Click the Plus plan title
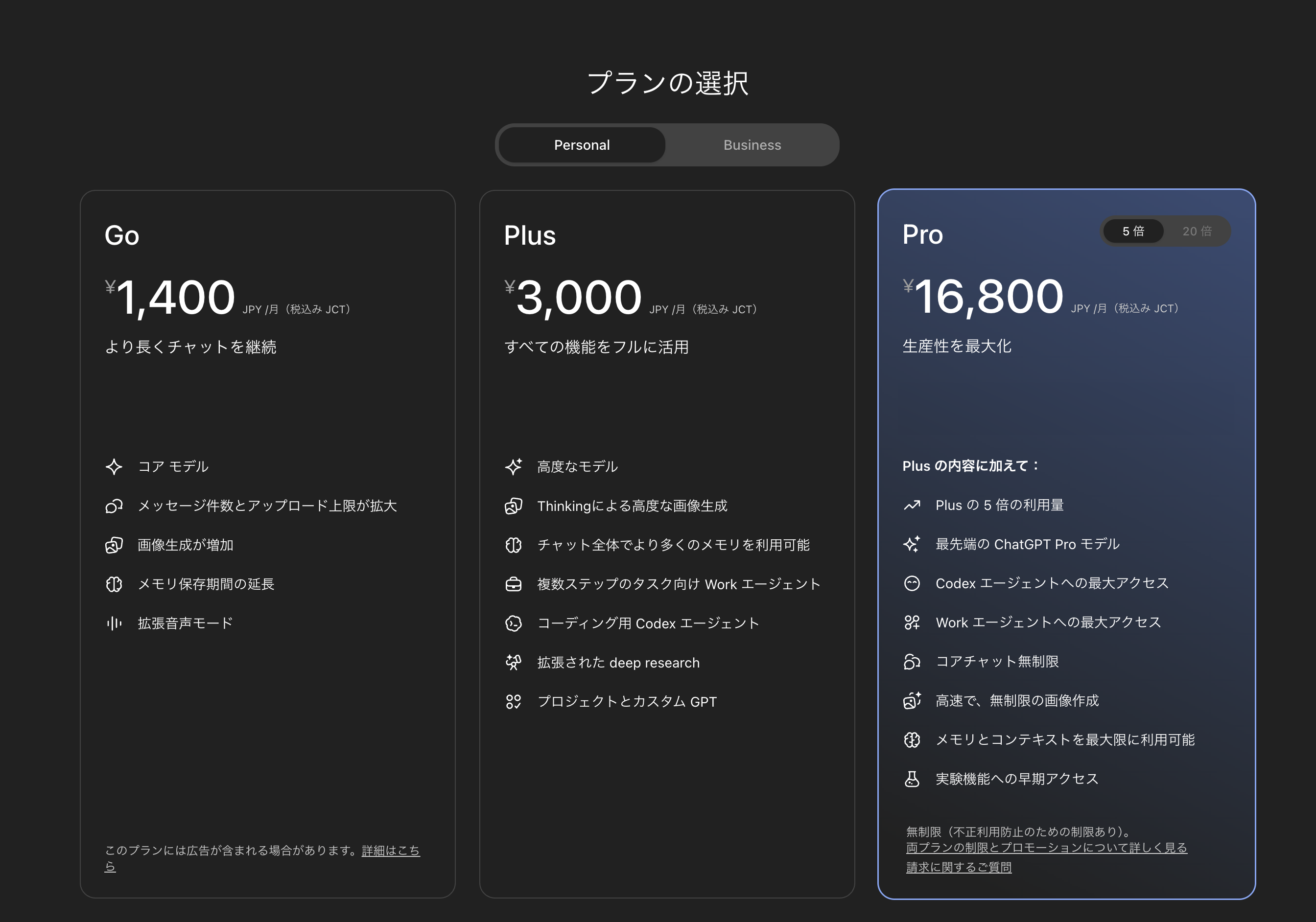 [530, 235]
